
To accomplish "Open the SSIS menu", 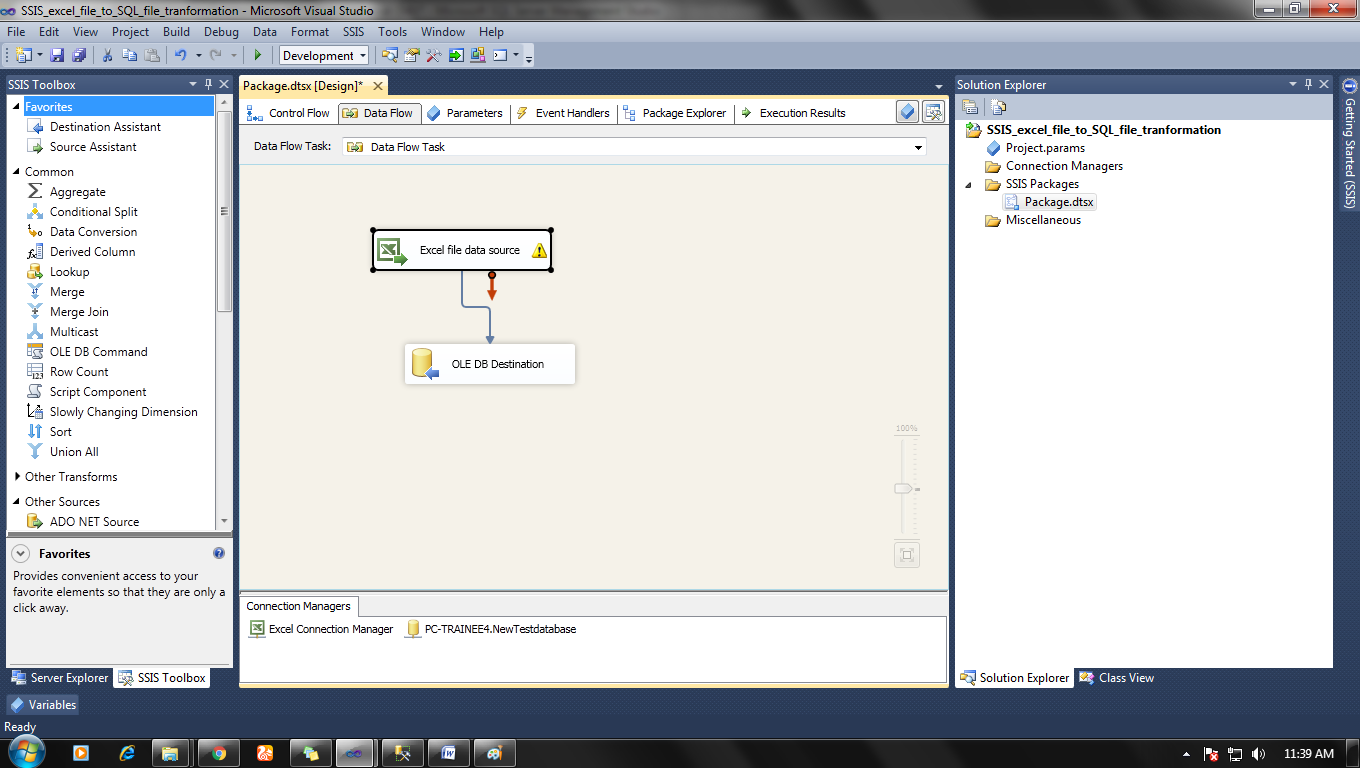I will (353, 32).
